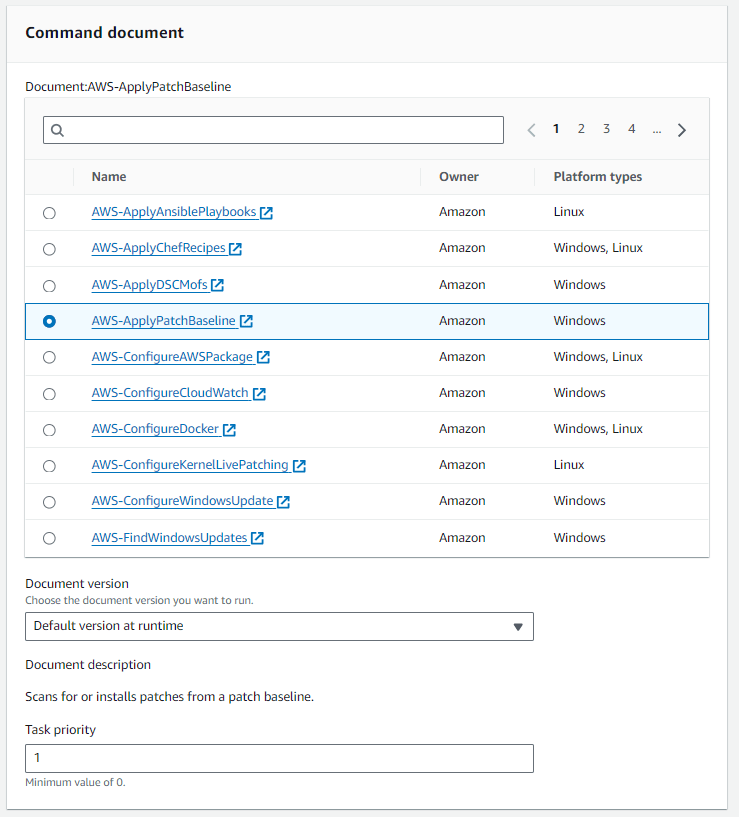The image size is (739, 817).
Task: Open external link icon beside AWS-ApplyDSCMofs
Action: coord(217,285)
